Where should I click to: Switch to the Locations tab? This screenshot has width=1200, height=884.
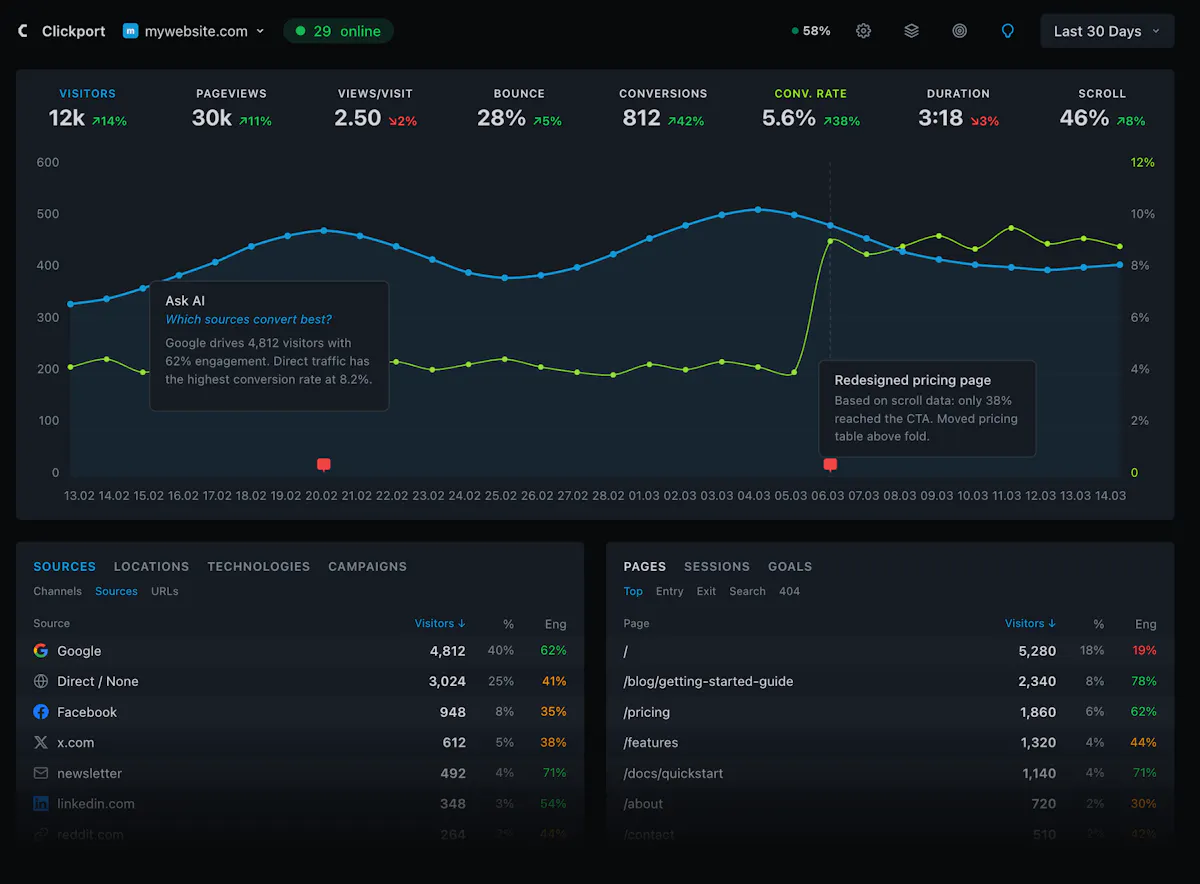[151, 566]
